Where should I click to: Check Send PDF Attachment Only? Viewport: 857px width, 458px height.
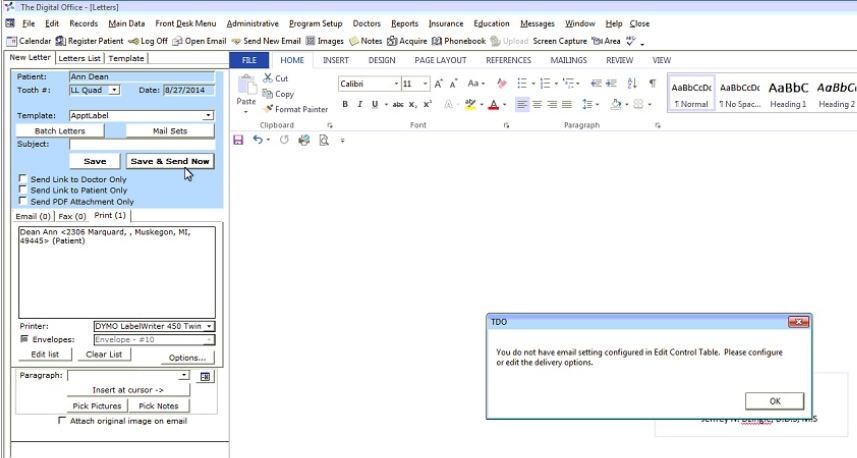[x=23, y=201]
